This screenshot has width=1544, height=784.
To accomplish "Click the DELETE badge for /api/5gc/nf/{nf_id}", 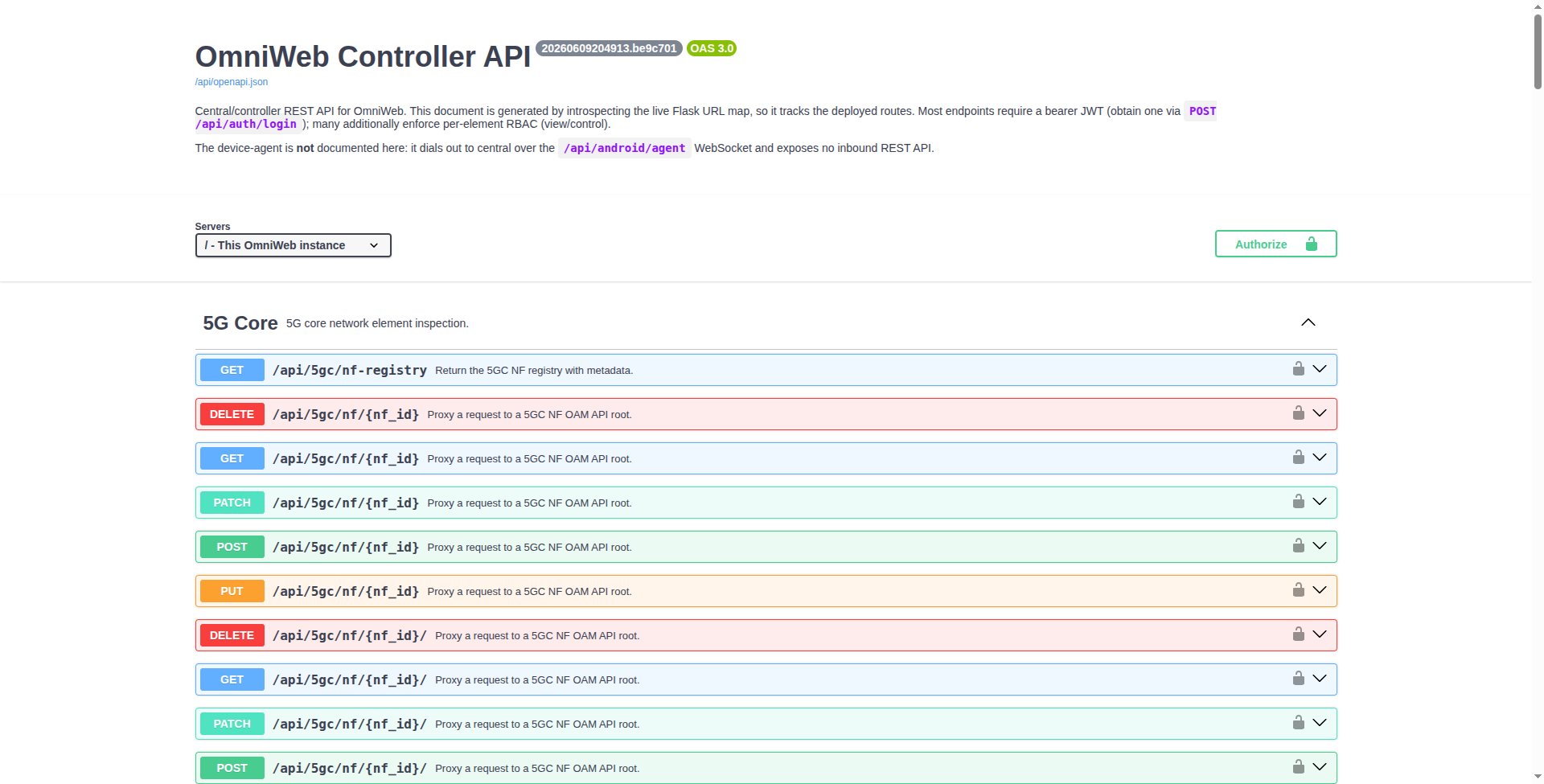I will click(x=232, y=414).
